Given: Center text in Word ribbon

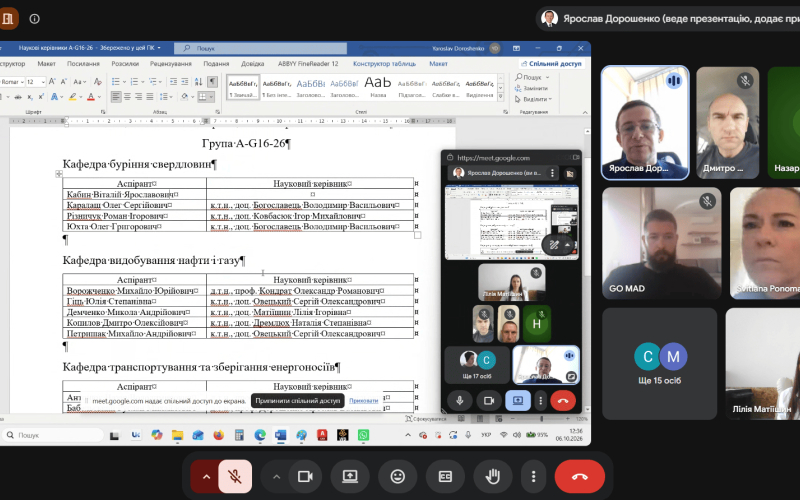Looking at the screenshot, I should point(128,96).
